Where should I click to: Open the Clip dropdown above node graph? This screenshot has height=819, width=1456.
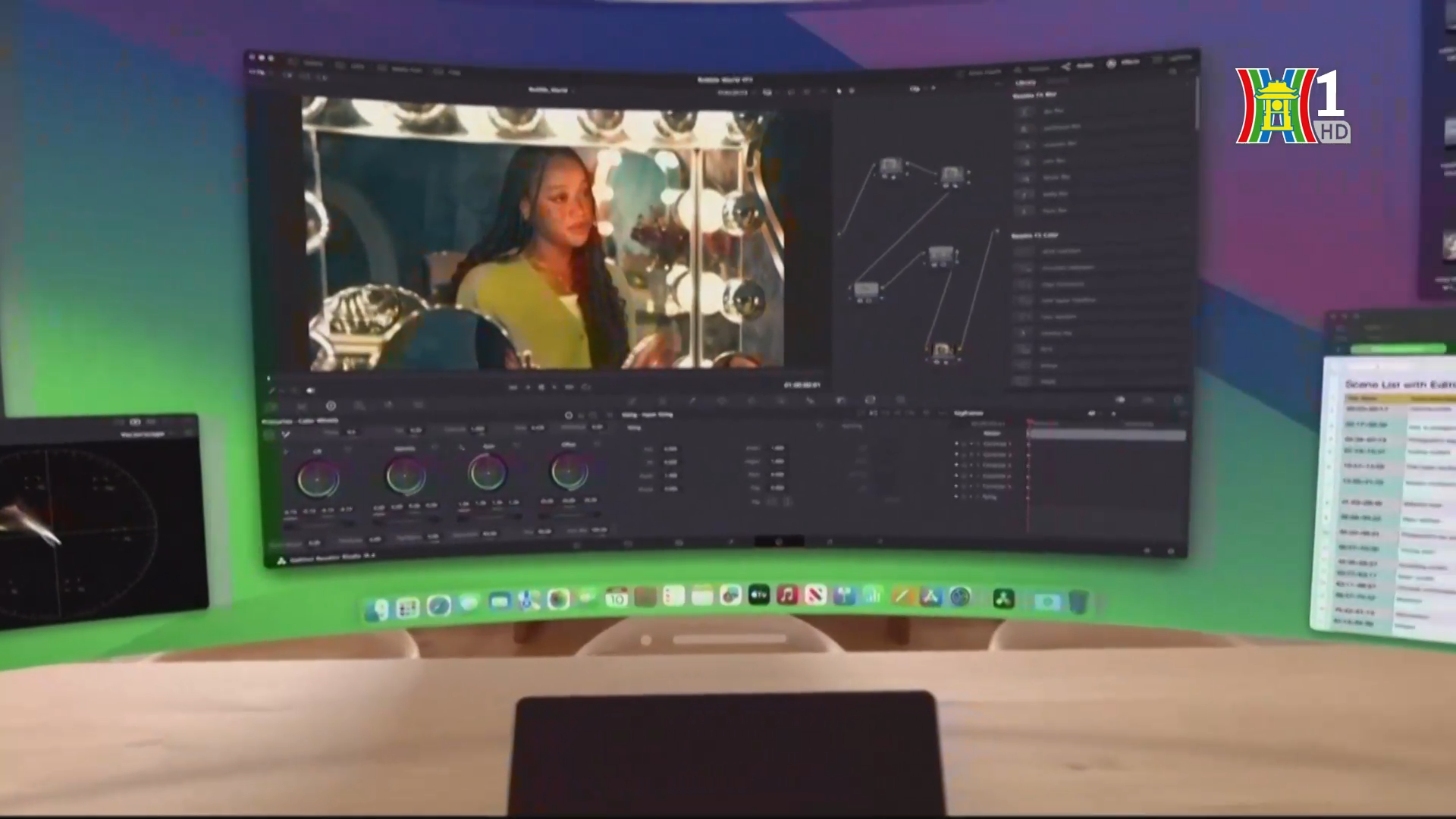pos(919,88)
